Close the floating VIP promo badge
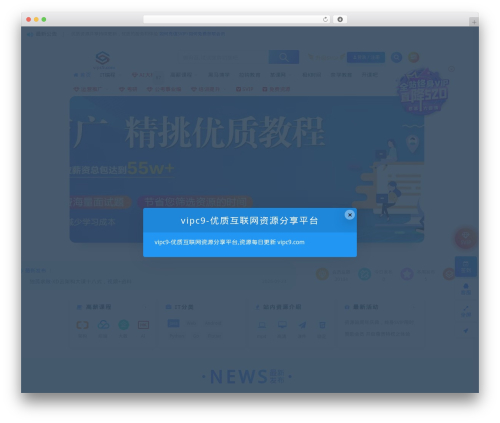500x423 pixels. (451, 69)
